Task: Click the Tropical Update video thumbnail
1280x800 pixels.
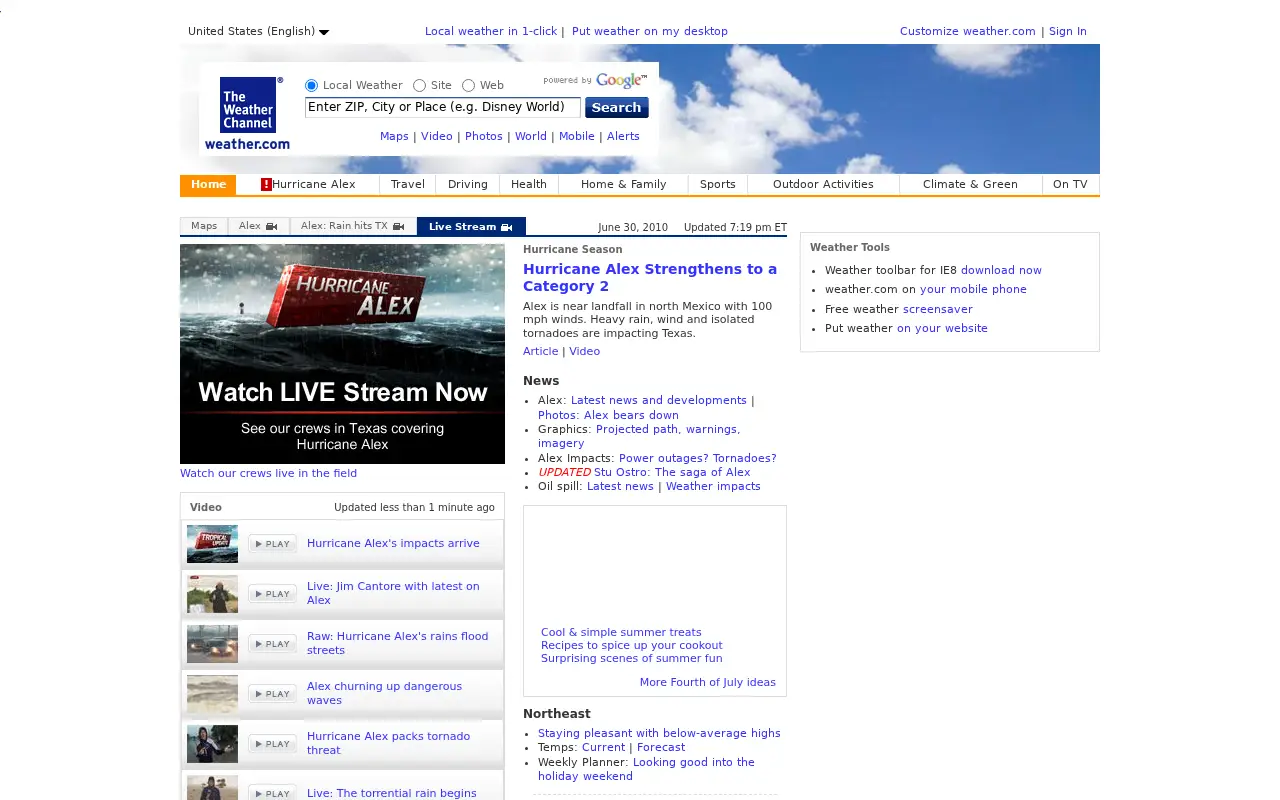Action: tap(212, 544)
